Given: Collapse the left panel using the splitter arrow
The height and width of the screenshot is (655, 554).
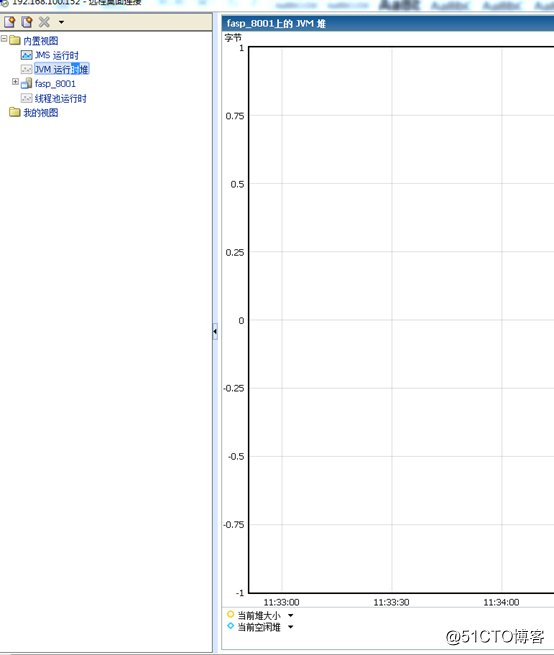Looking at the screenshot, I should (x=215, y=331).
